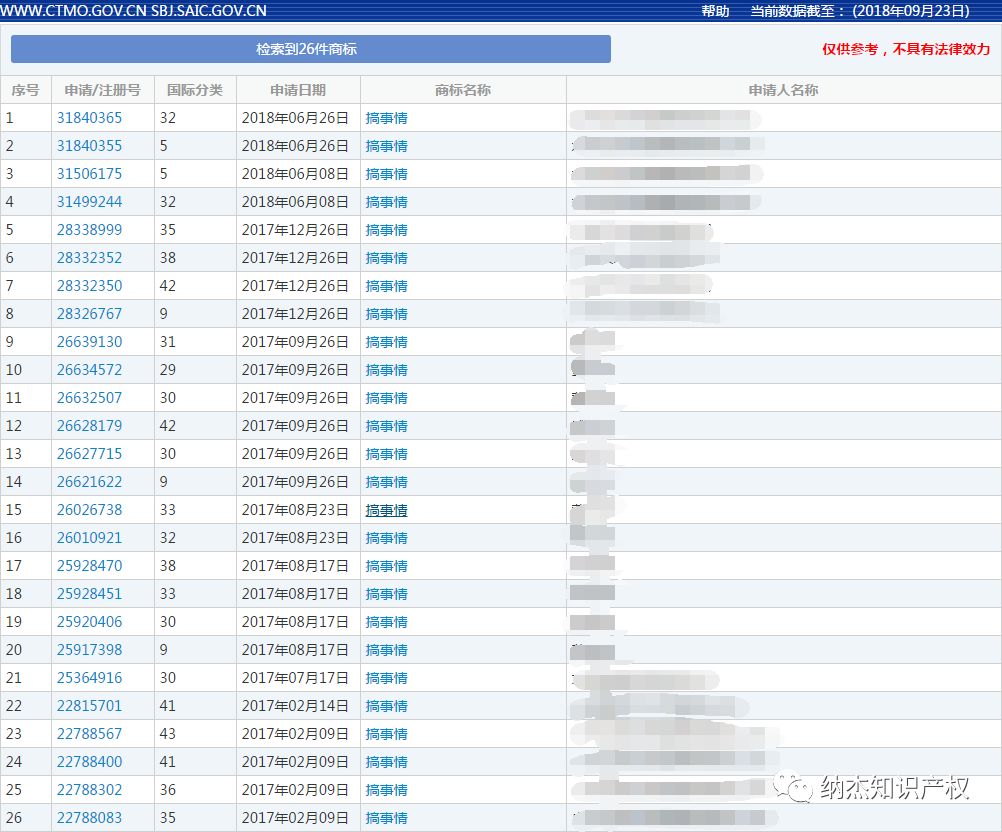Open application number 25364916
The image size is (1002, 832).
coord(89,678)
